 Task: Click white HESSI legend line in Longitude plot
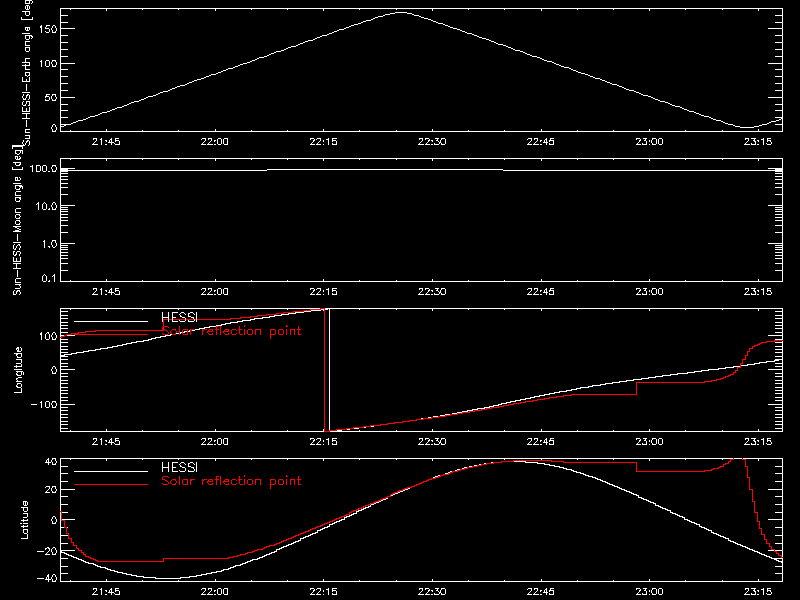pyautogui.click(x=111, y=321)
